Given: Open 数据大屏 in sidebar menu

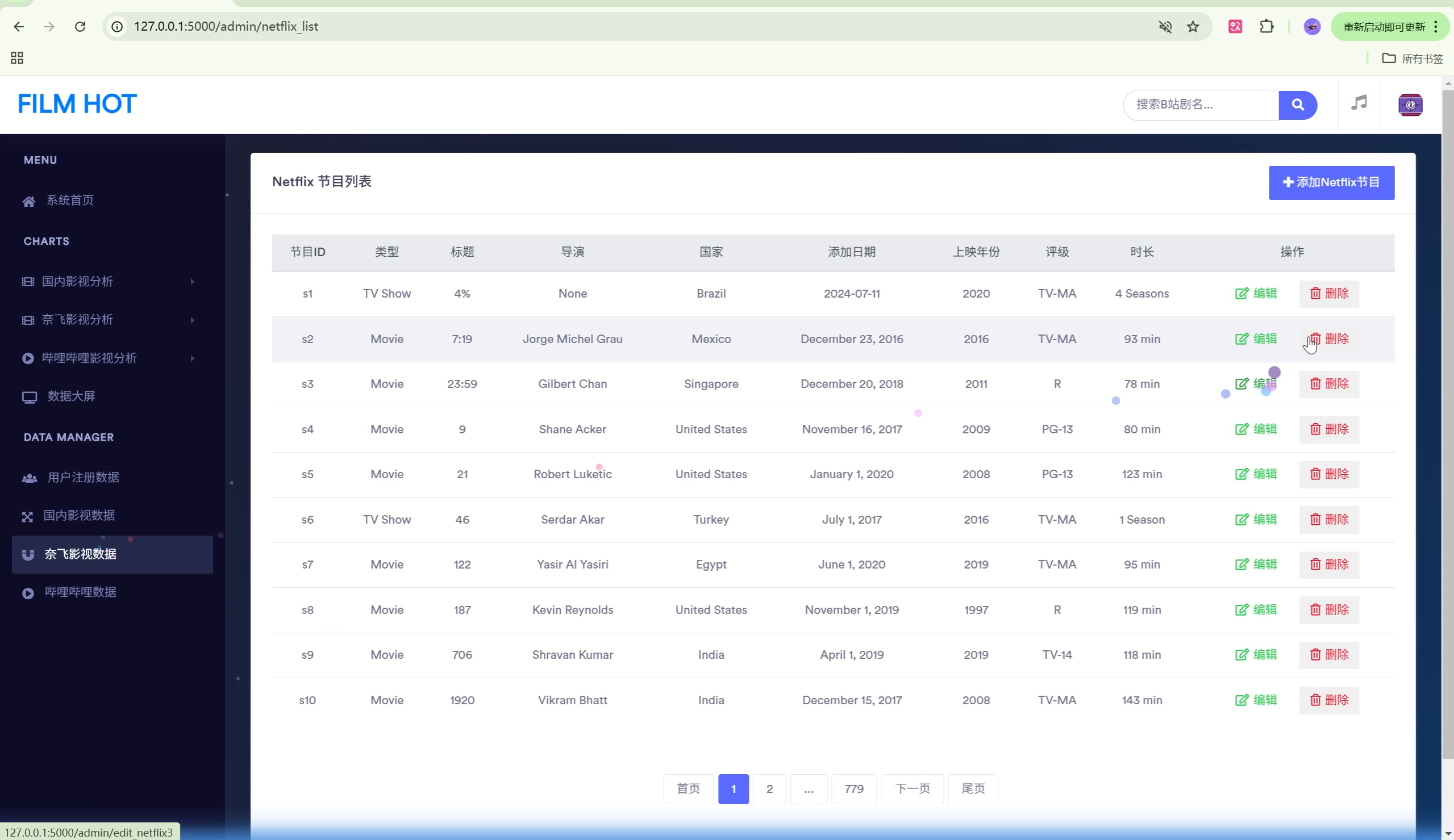Looking at the screenshot, I should [x=71, y=396].
